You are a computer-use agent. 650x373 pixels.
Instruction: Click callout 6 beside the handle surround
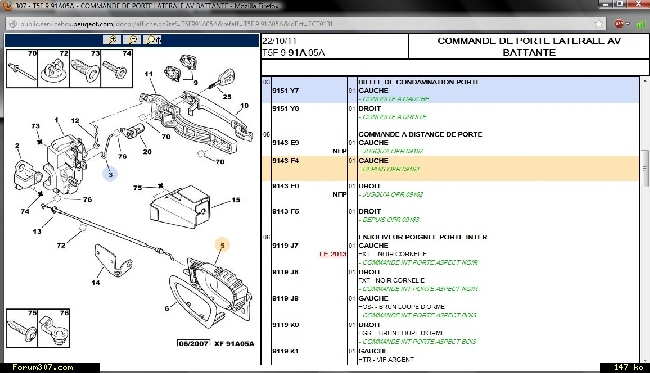(167, 308)
